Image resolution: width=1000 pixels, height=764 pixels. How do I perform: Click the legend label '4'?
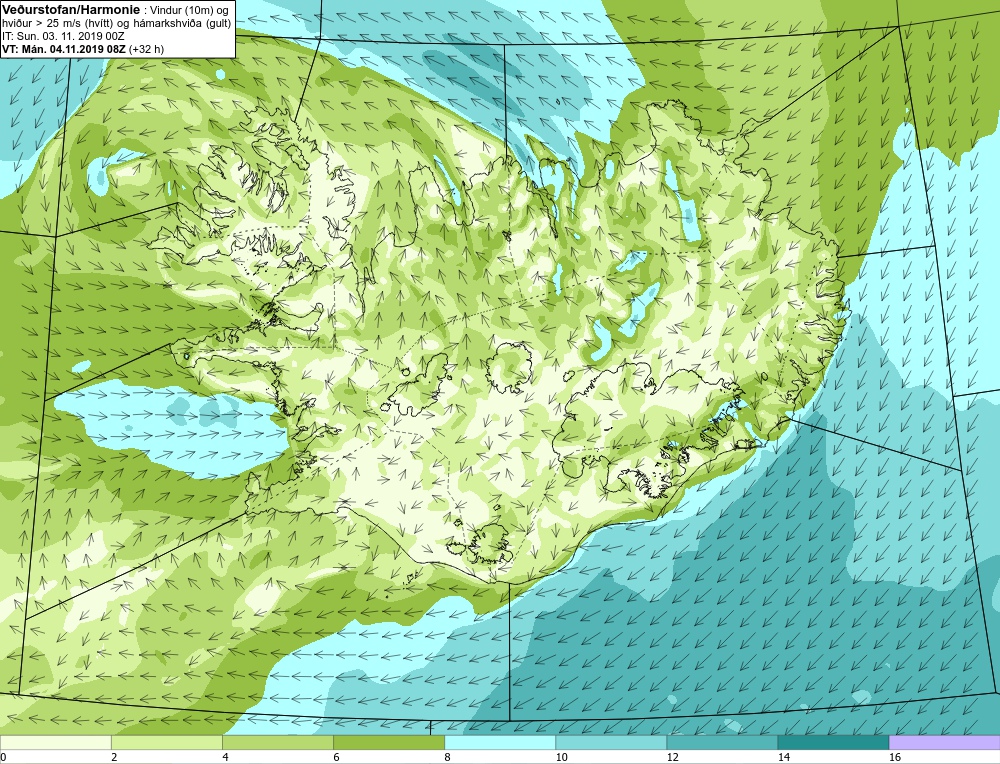click(225, 757)
